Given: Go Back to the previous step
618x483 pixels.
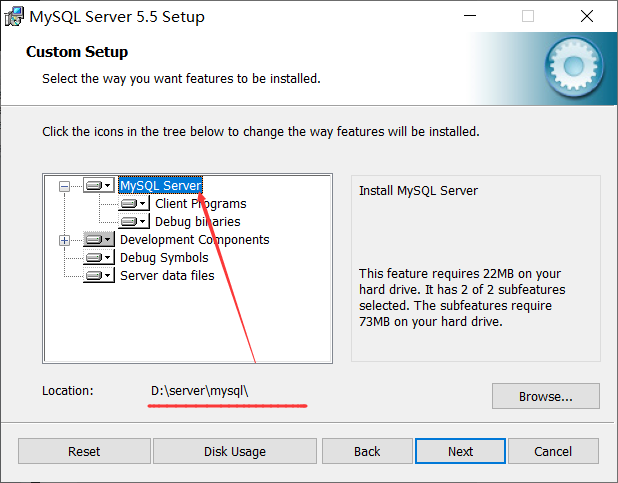Looking at the screenshot, I should pyautogui.click(x=367, y=451).
